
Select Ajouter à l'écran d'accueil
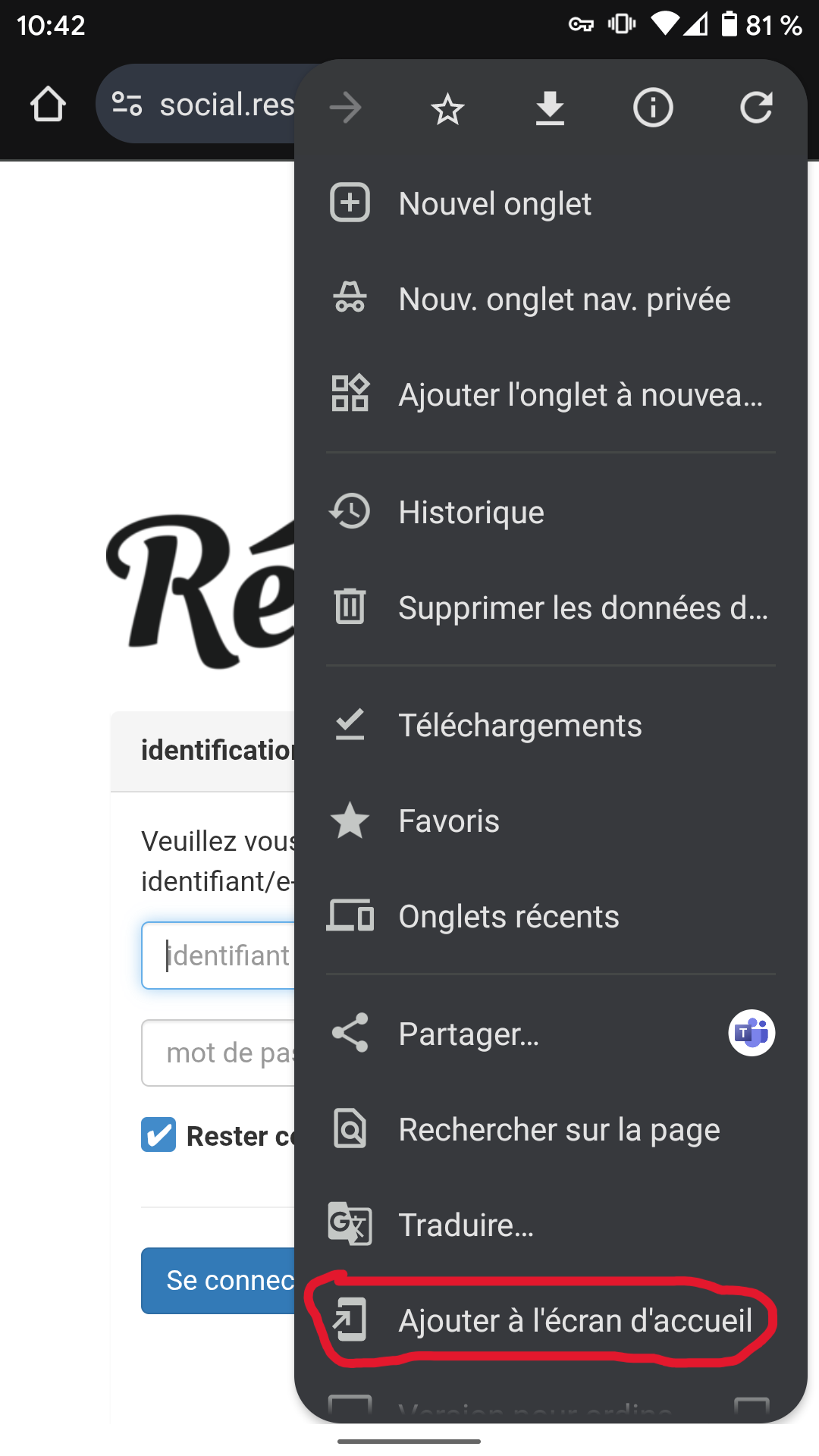551,1320
